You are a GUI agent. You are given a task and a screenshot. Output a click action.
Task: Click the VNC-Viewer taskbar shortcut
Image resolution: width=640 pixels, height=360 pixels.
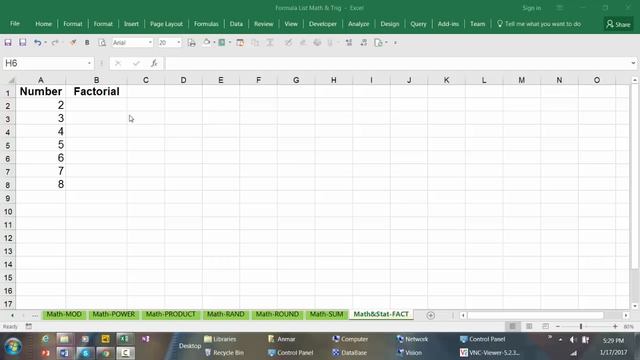pos(489,353)
